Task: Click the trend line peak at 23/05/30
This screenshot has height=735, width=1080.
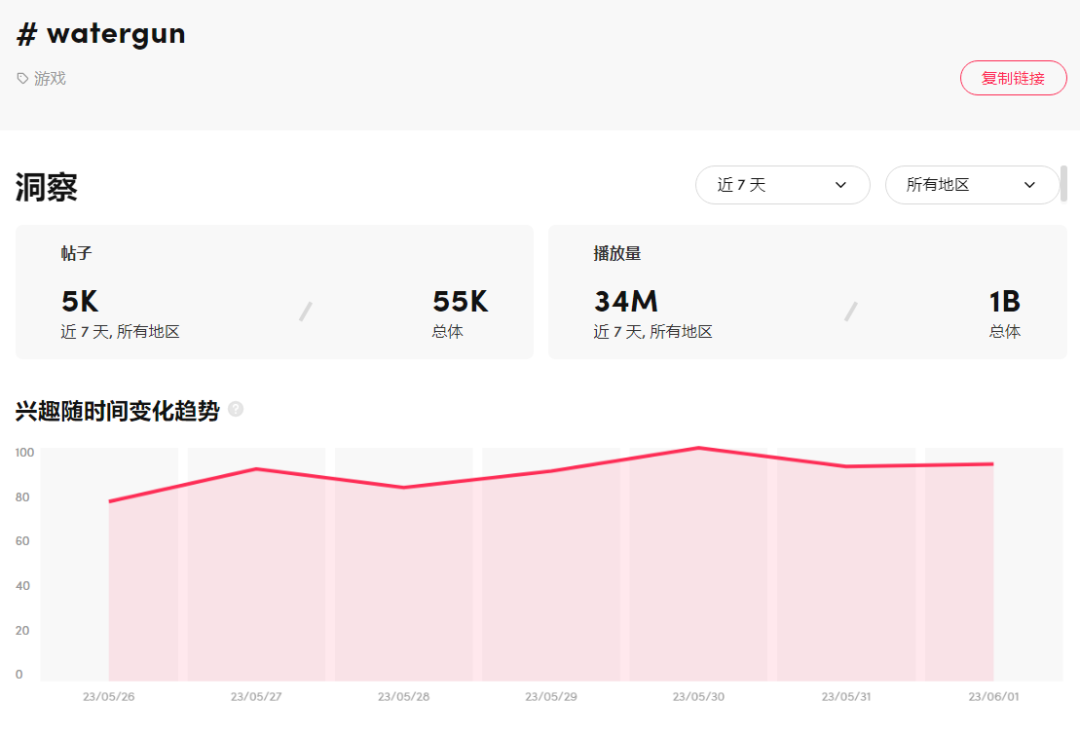Action: tap(699, 449)
